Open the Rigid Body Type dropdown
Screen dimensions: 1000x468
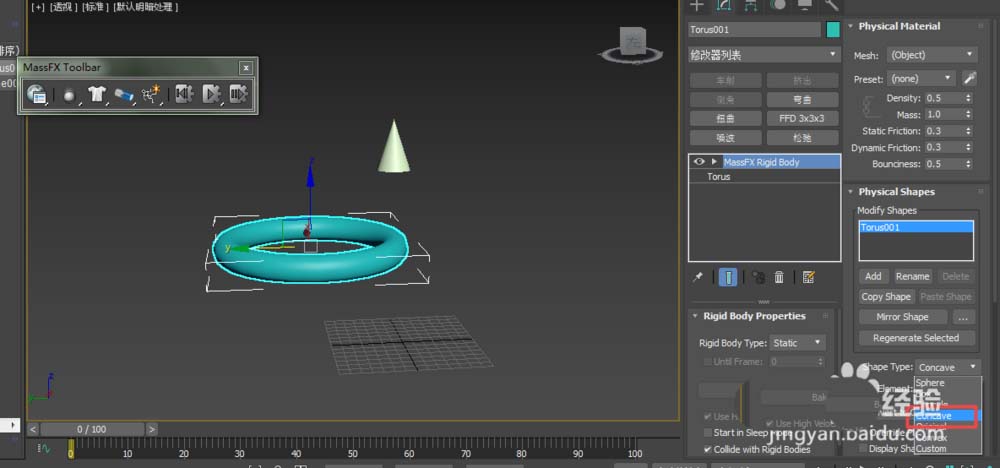coord(798,343)
